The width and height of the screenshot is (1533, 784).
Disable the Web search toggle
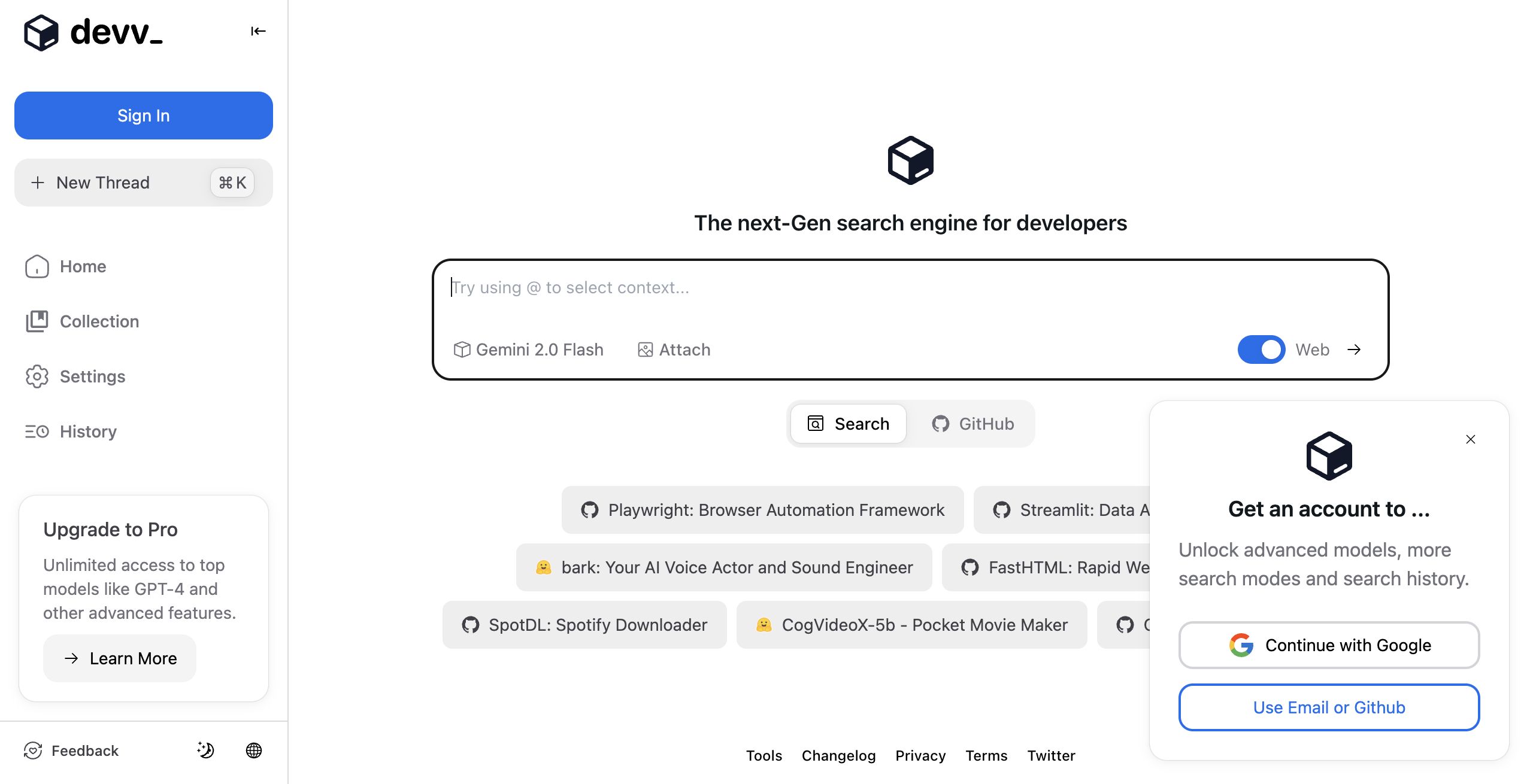click(1261, 350)
